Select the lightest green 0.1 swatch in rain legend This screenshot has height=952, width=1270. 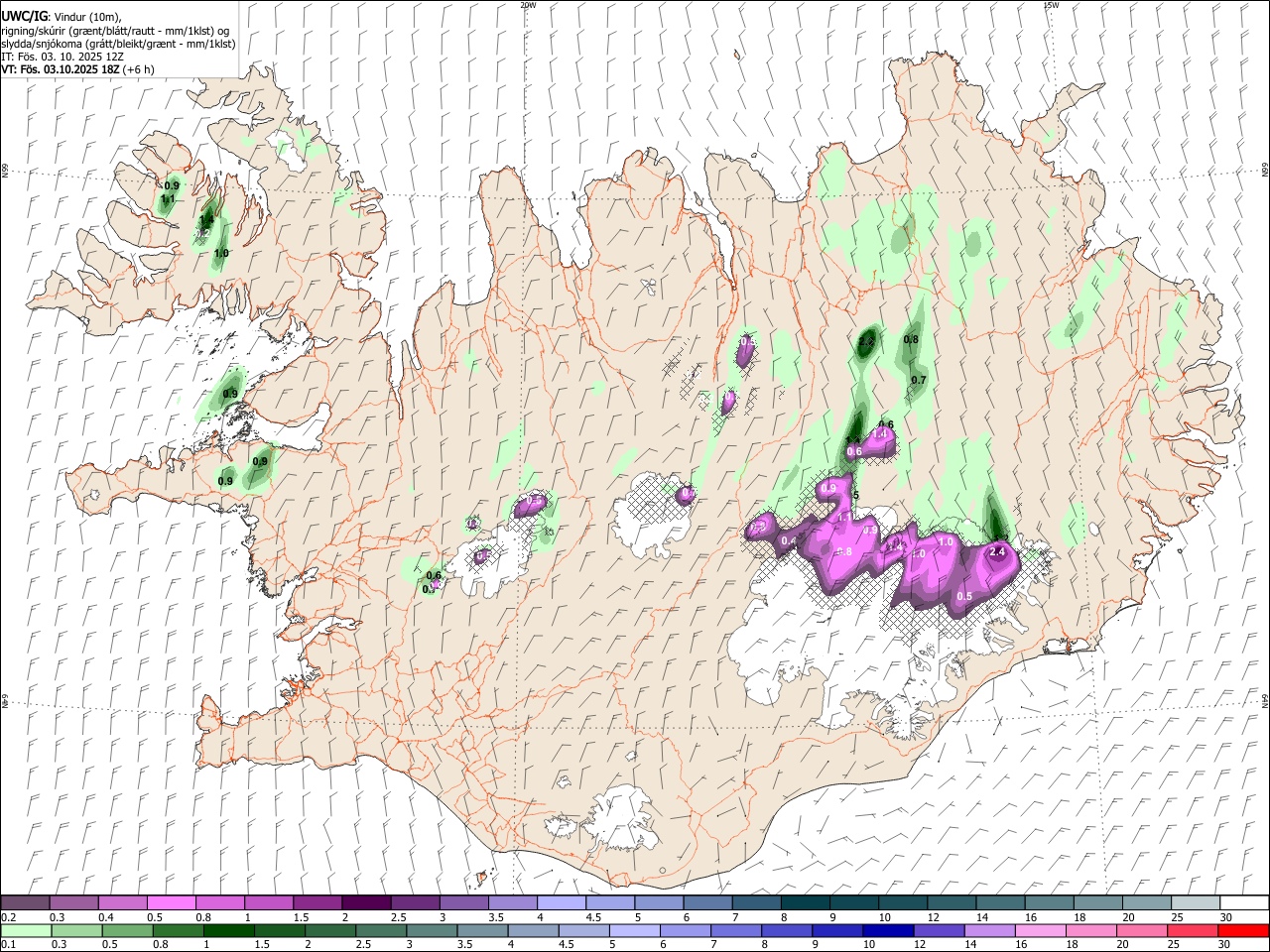[x=26, y=931]
